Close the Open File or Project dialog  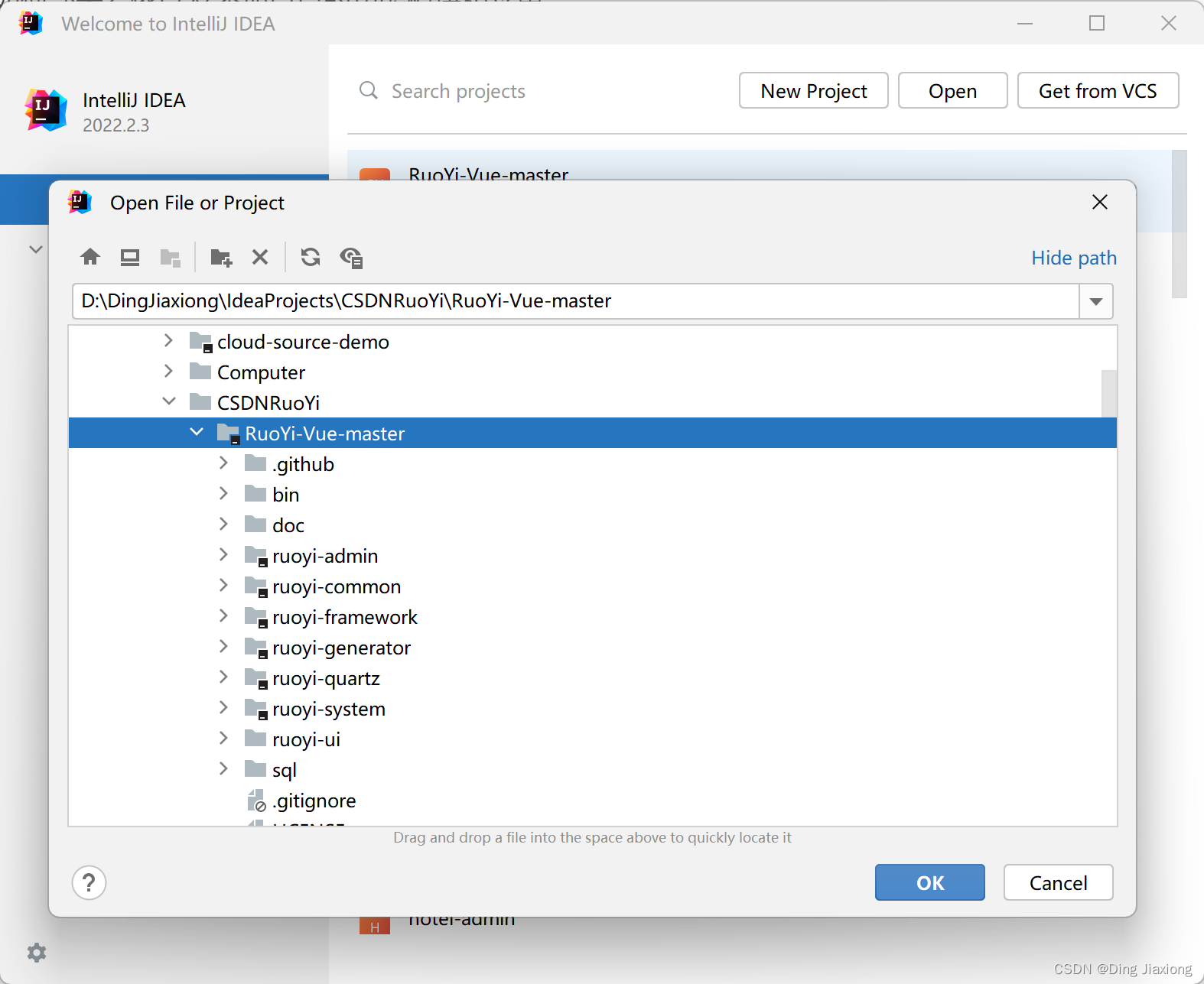[1100, 202]
